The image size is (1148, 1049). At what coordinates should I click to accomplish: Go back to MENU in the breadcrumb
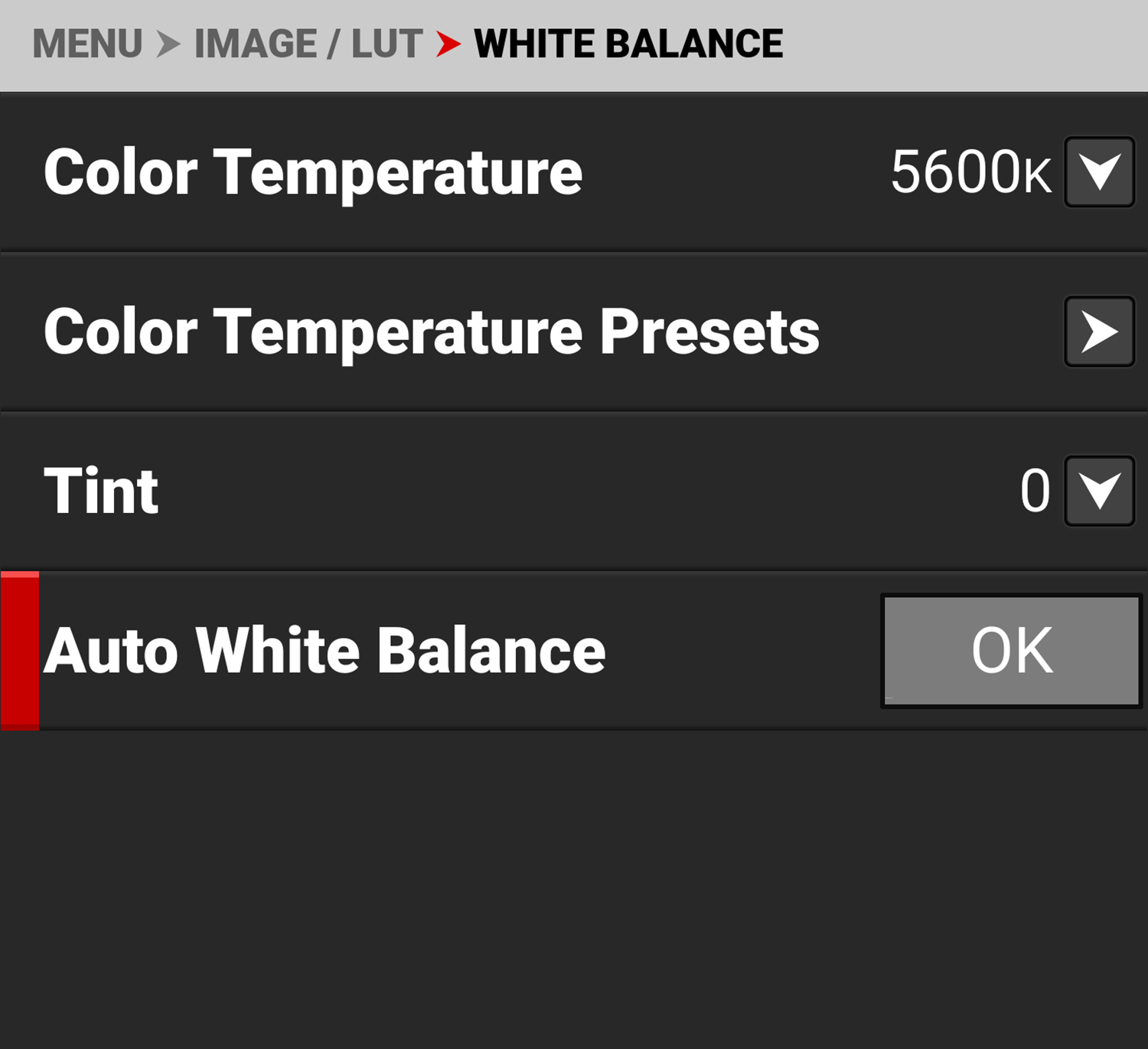(x=87, y=44)
